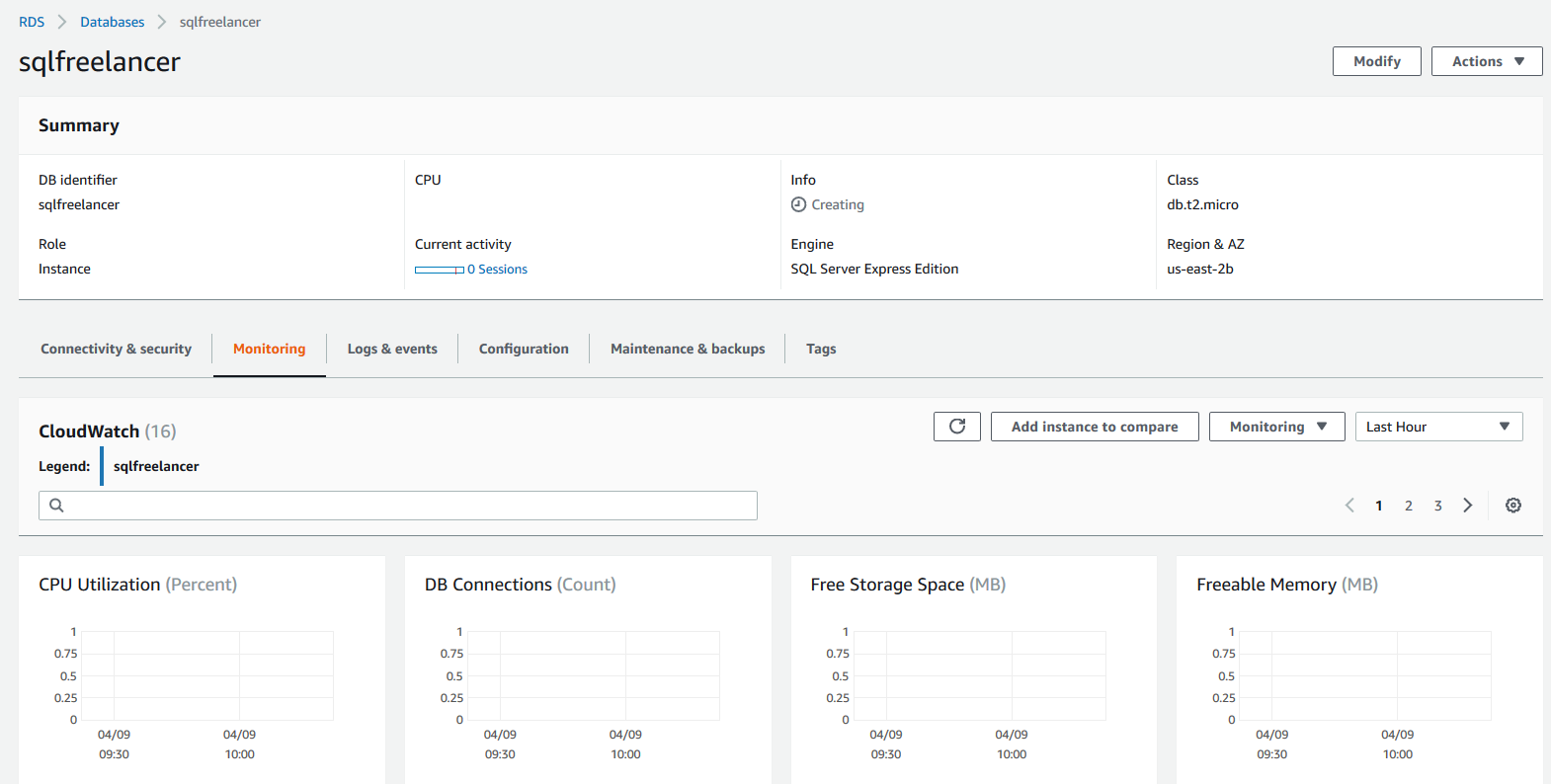Image resolution: width=1551 pixels, height=784 pixels.
Task: Click the CloudWatch refresh icon button
Action: tap(957, 427)
